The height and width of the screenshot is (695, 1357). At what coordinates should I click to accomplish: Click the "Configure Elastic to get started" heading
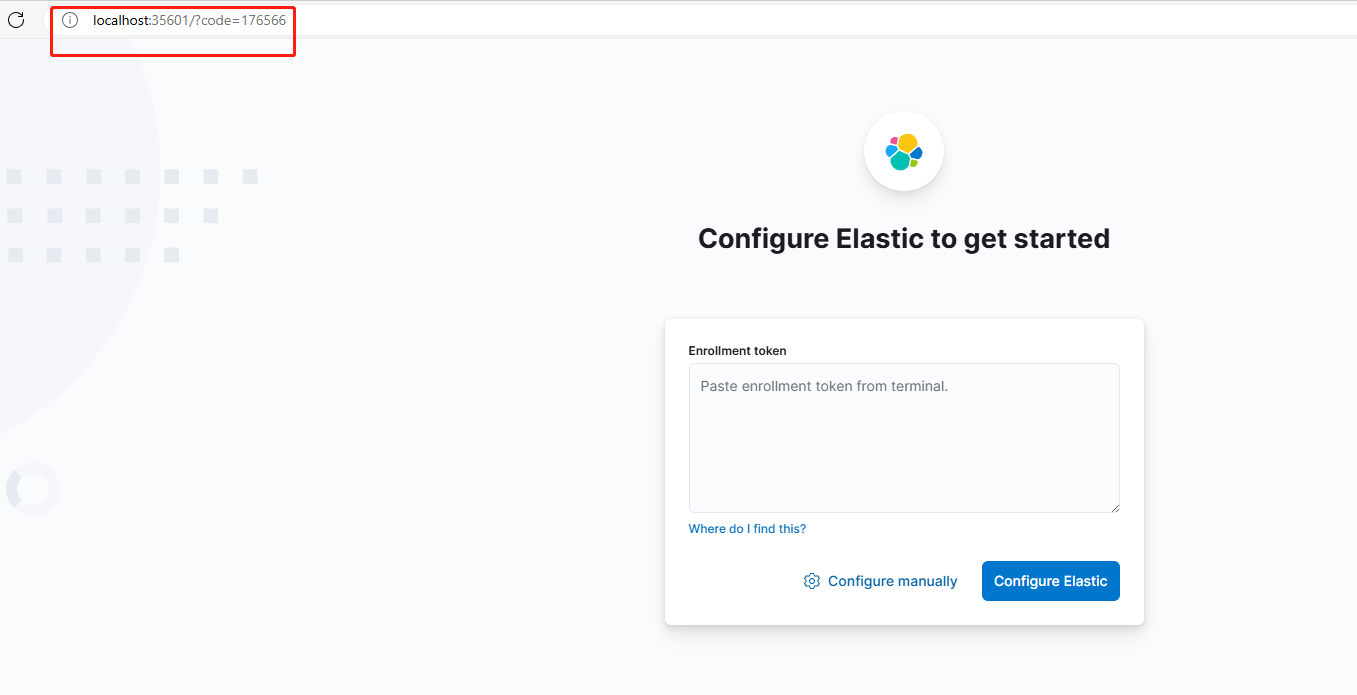904,239
